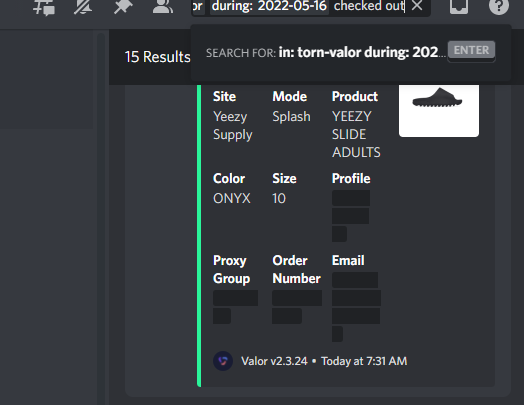Select the search suggestion in: torn-valor
This screenshot has width=524, height=405.
point(351,52)
